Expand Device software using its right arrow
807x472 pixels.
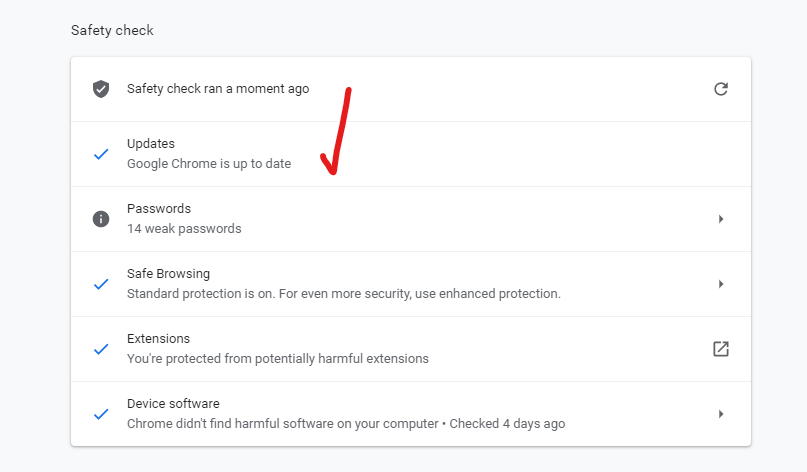click(x=721, y=414)
